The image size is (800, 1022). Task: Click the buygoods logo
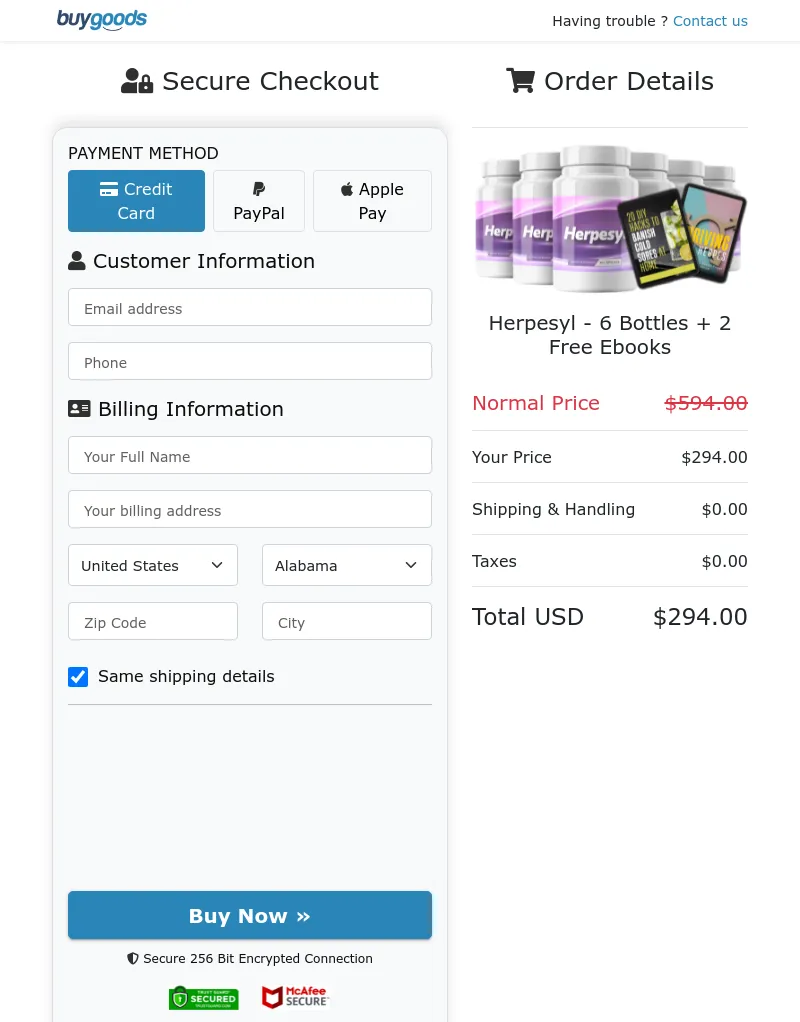102,20
